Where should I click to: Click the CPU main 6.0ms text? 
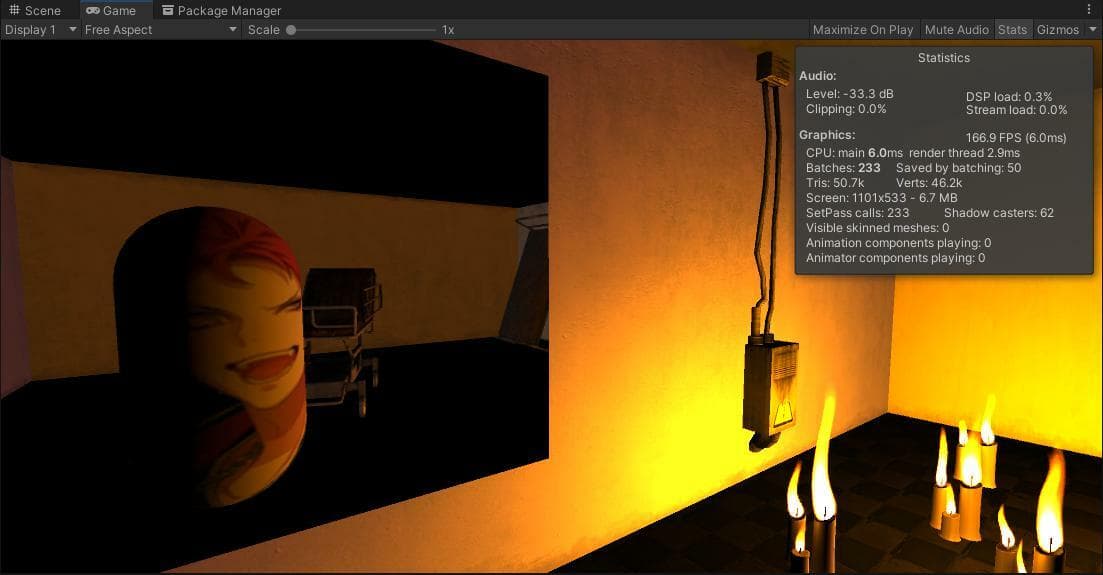click(854, 153)
